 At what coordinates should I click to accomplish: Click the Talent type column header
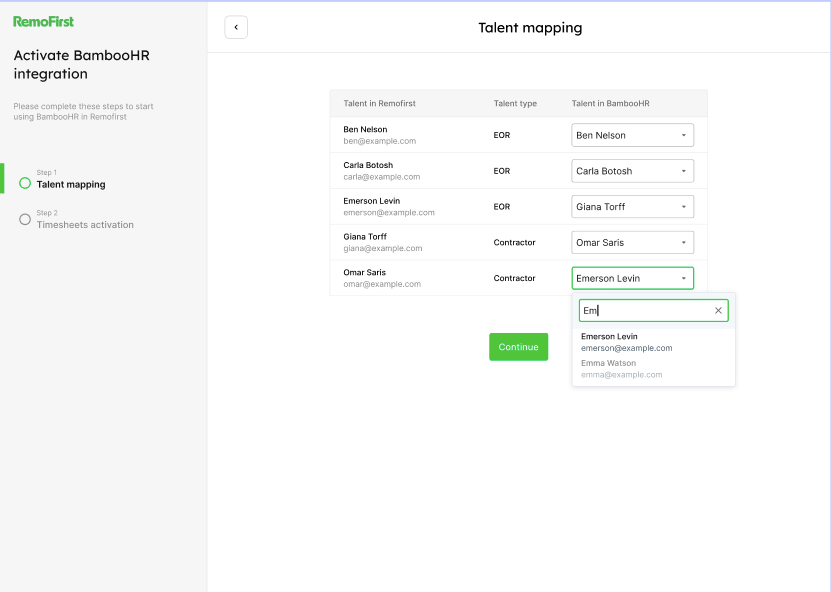[515, 104]
